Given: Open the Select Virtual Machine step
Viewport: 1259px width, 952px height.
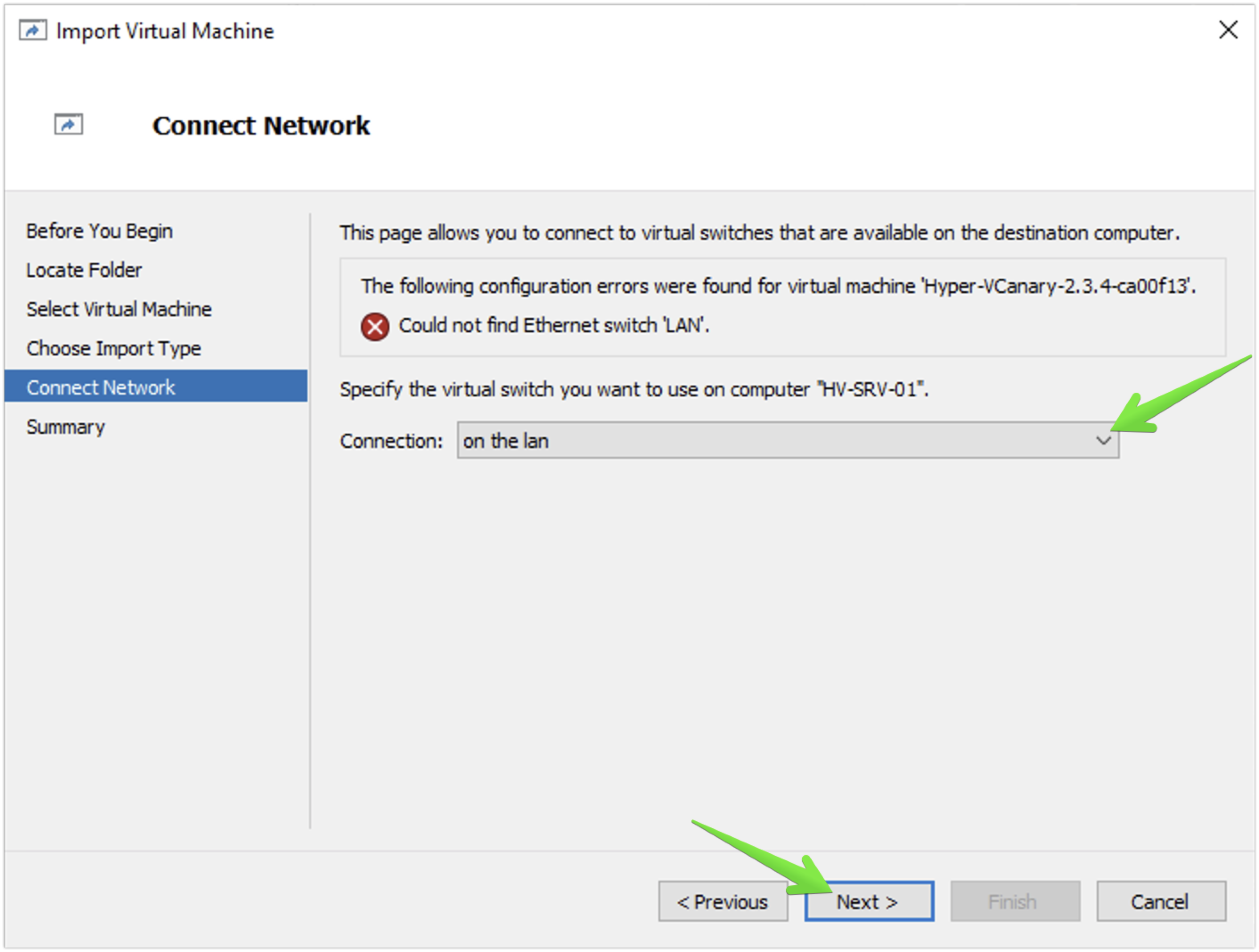Looking at the screenshot, I should [x=119, y=309].
